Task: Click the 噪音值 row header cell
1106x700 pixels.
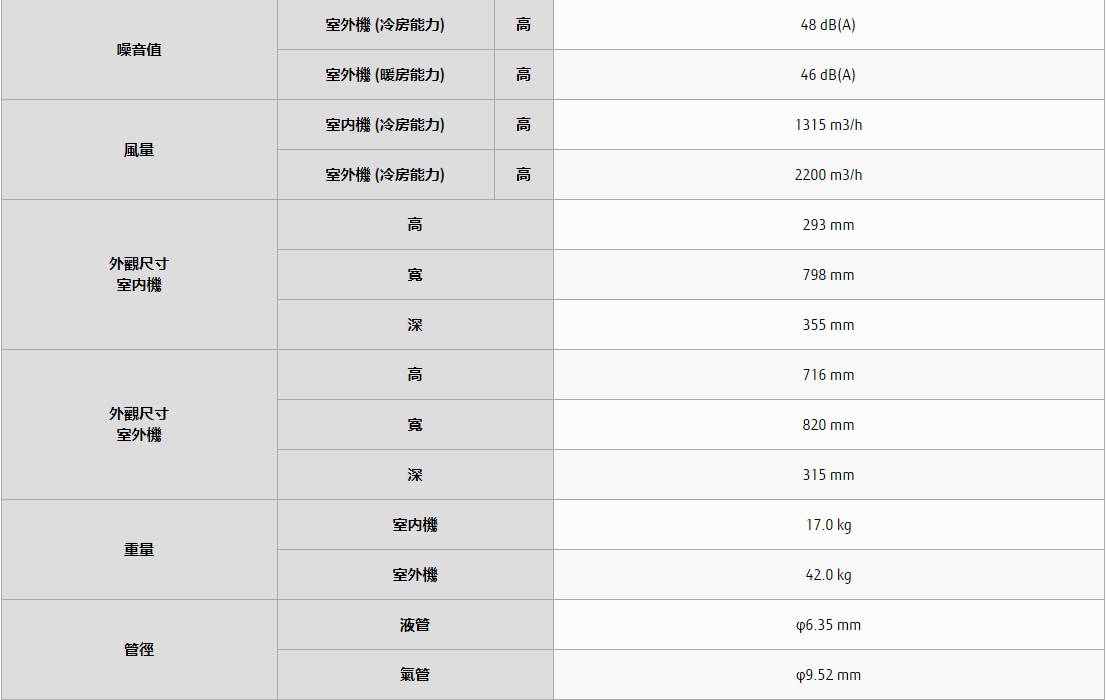Action: [x=139, y=50]
